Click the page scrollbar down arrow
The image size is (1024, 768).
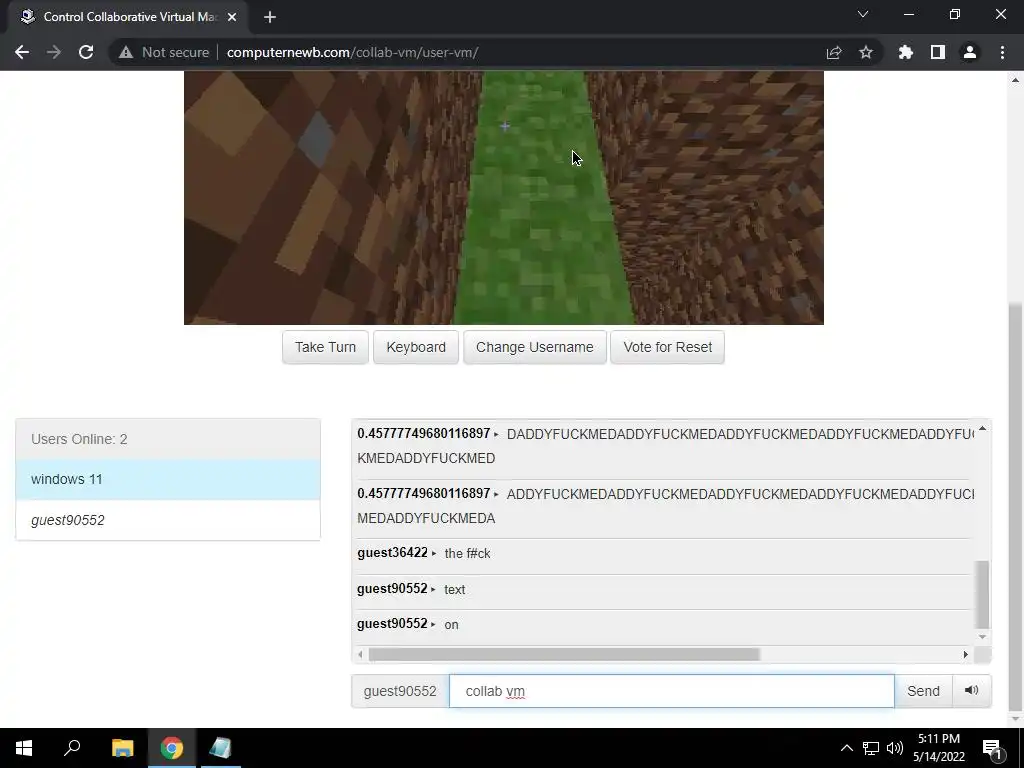click(1016, 719)
